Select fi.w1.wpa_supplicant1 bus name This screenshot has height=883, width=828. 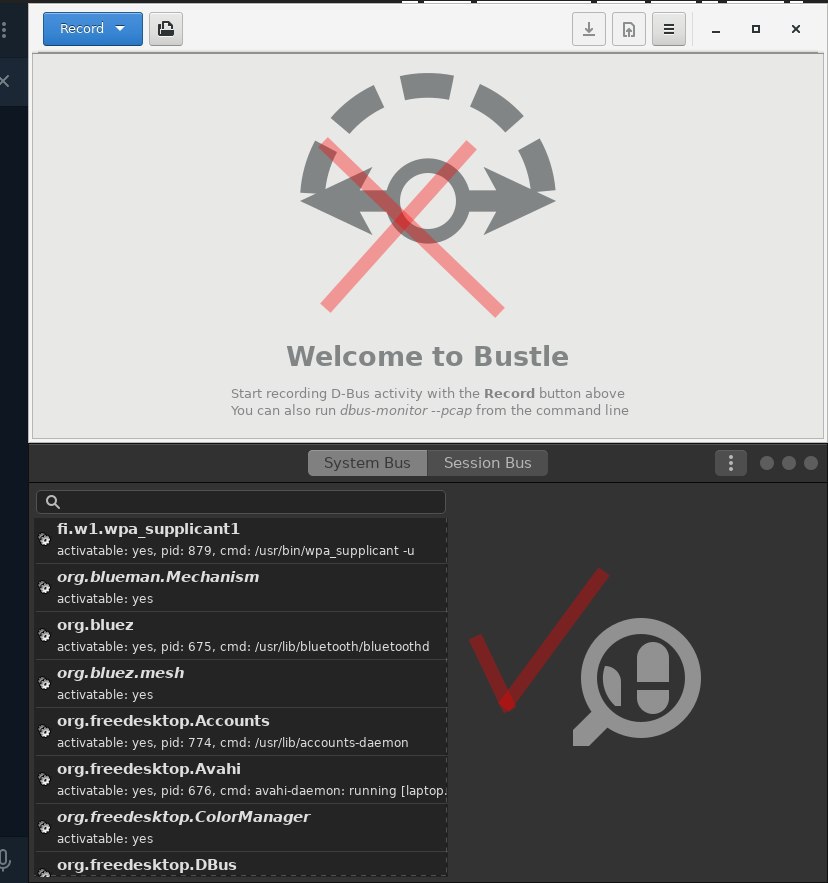click(x=241, y=539)
